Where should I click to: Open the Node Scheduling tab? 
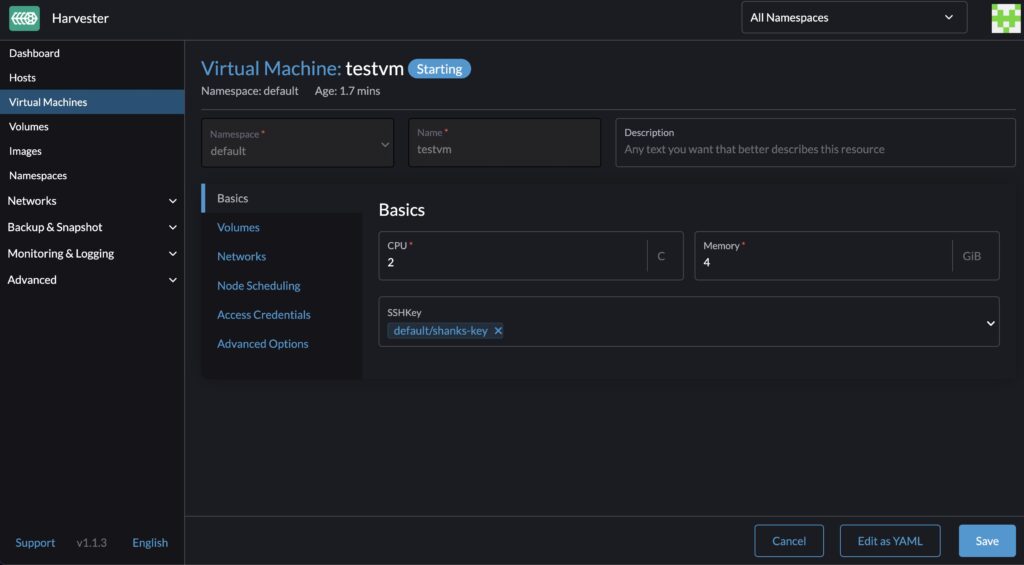pyautogui.click(x=258, y=286)
